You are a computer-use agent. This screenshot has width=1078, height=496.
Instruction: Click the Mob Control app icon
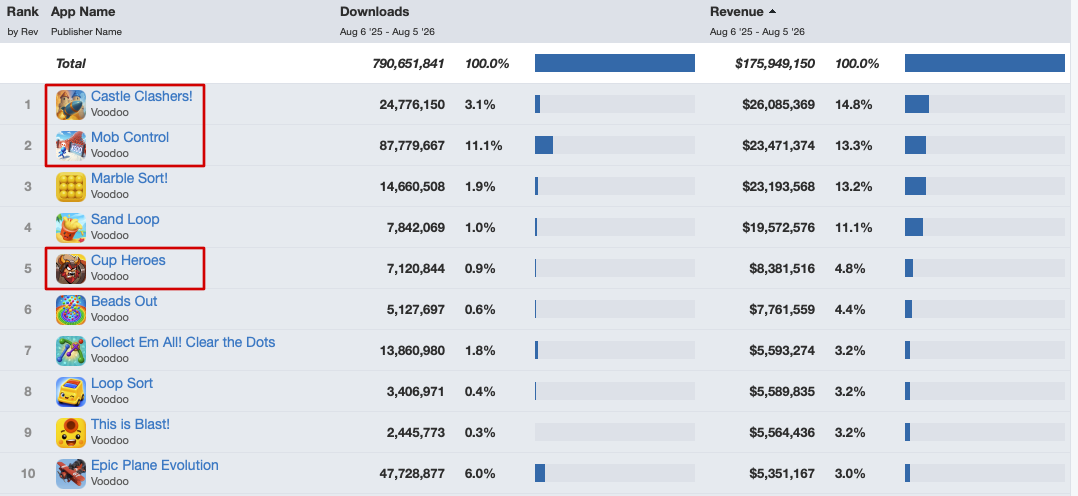71,145
